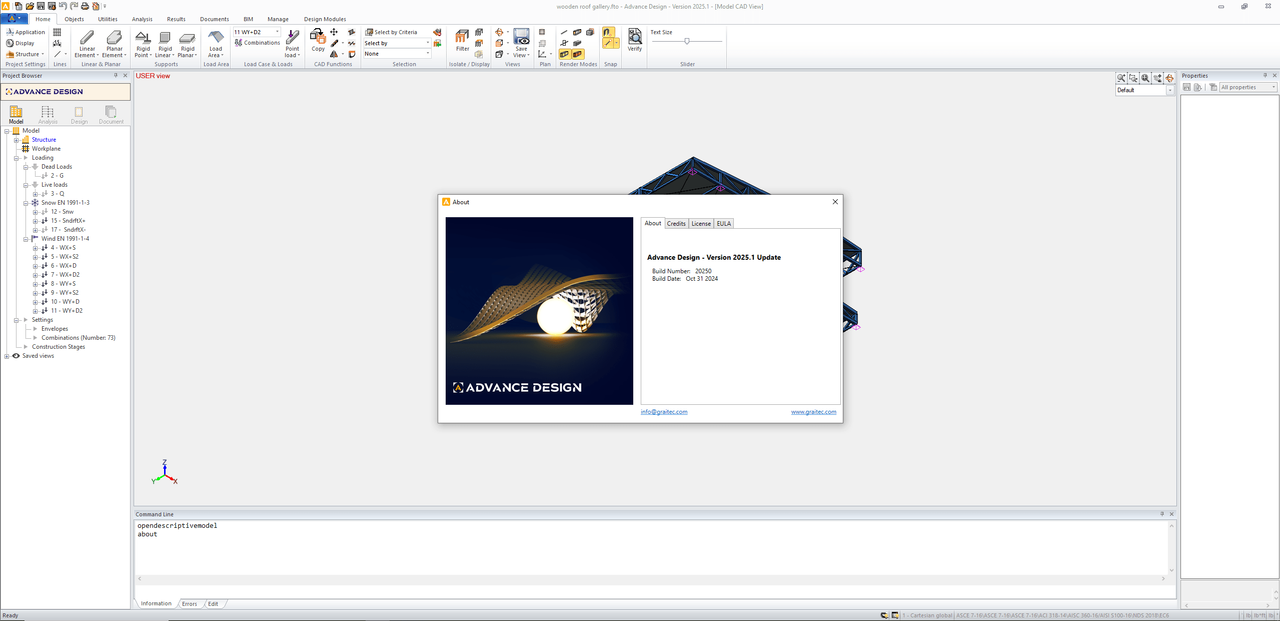This screenshot has height=621, width=1280.
Task: Click the Point load tool
Action: tap(292, 44)
